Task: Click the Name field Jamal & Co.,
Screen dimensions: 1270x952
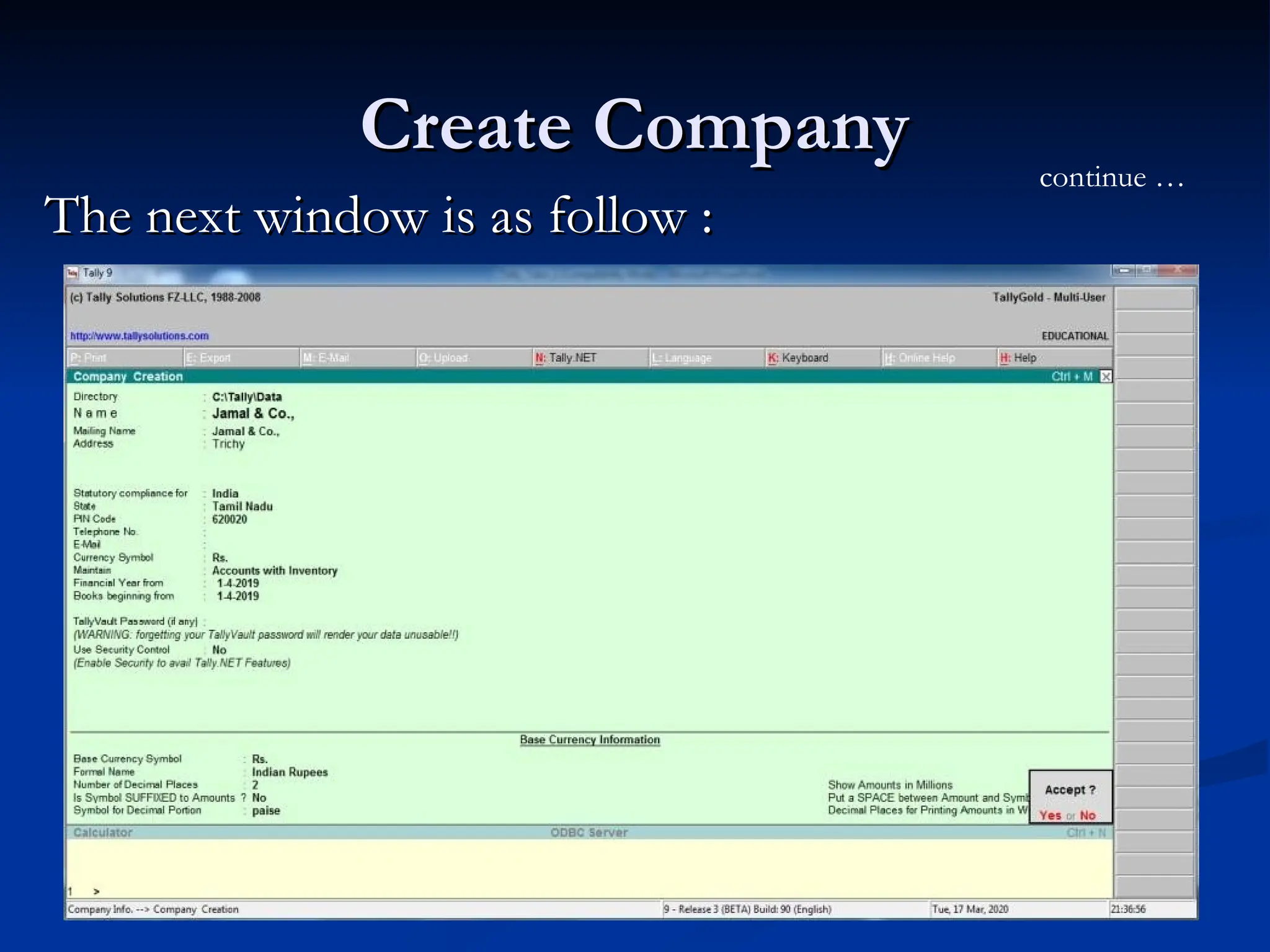Action: point(253,413)
